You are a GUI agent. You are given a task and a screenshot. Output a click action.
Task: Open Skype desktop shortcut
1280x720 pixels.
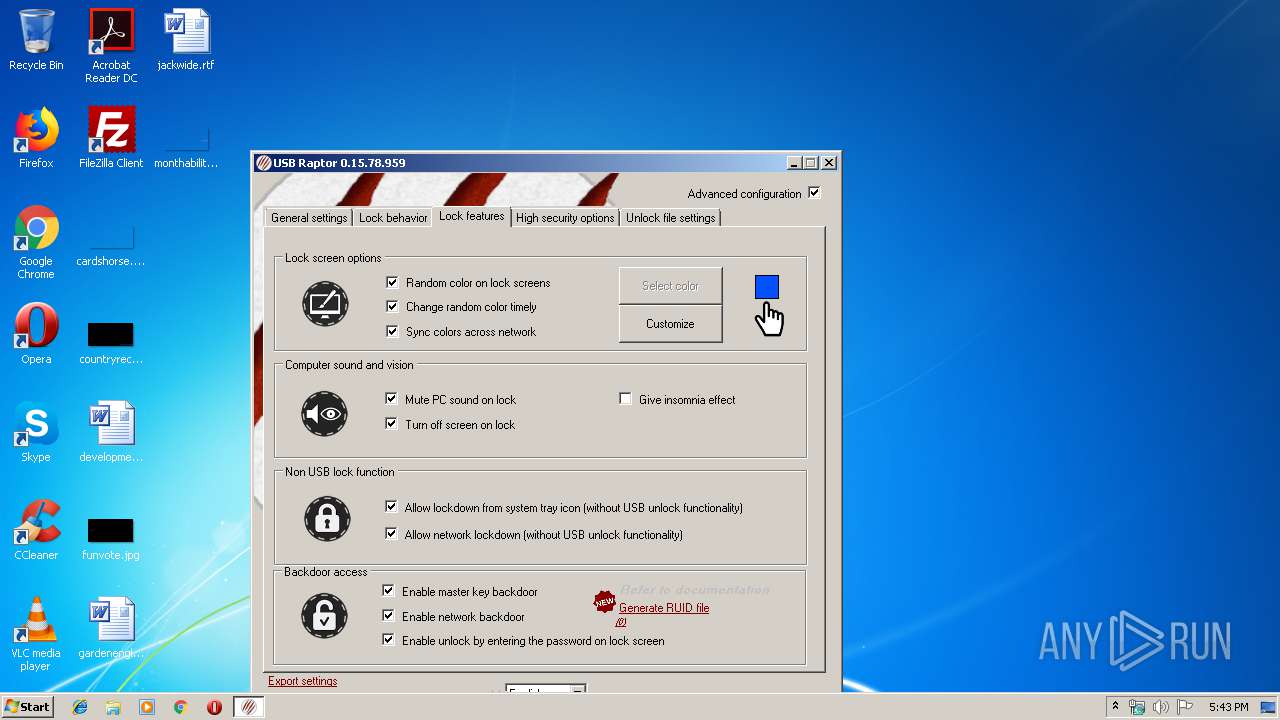[36, 432]
